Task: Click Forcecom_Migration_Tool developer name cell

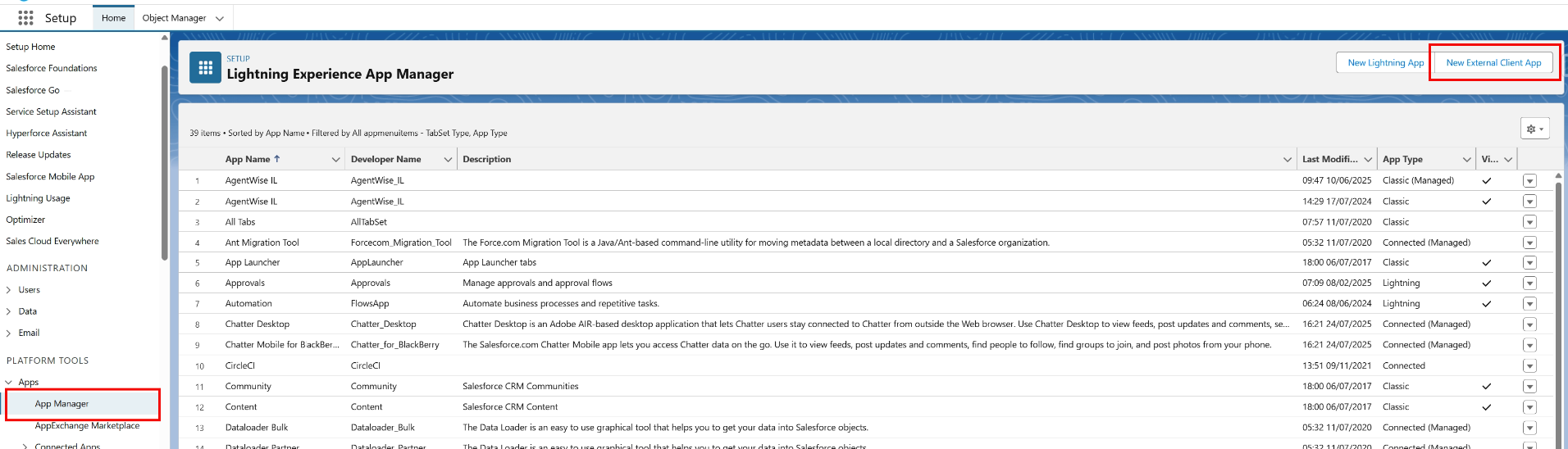Action: (401, 243)
